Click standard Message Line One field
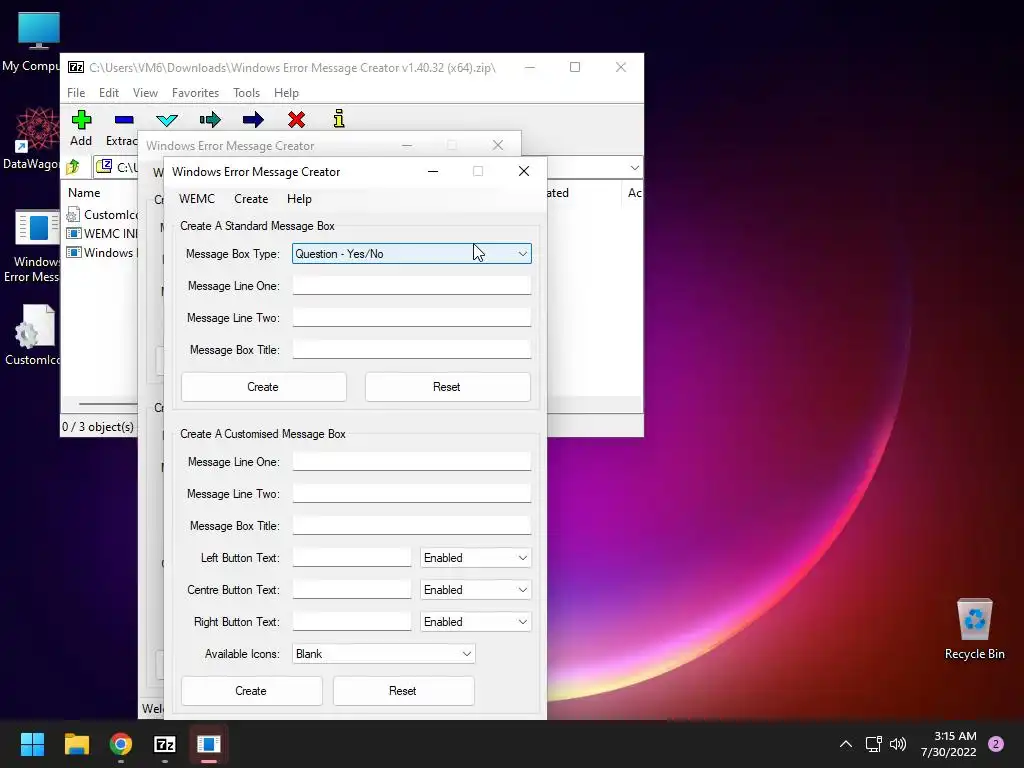The image size is (1024, 768). pyautogui.click(x=411, y=285)
